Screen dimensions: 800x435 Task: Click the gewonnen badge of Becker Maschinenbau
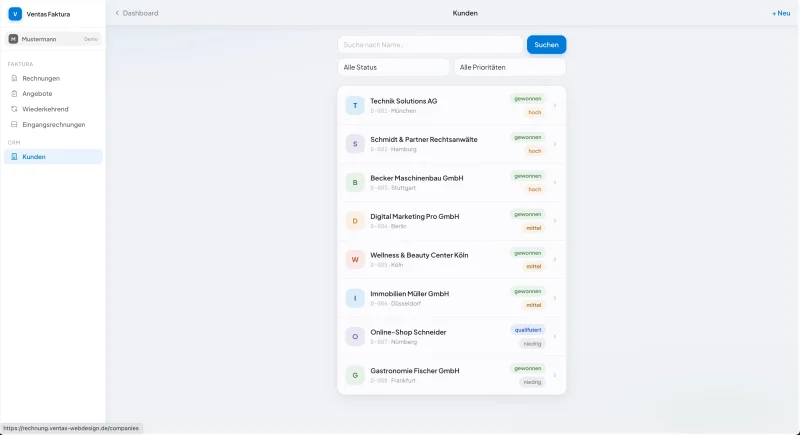(x=528, y=176)
